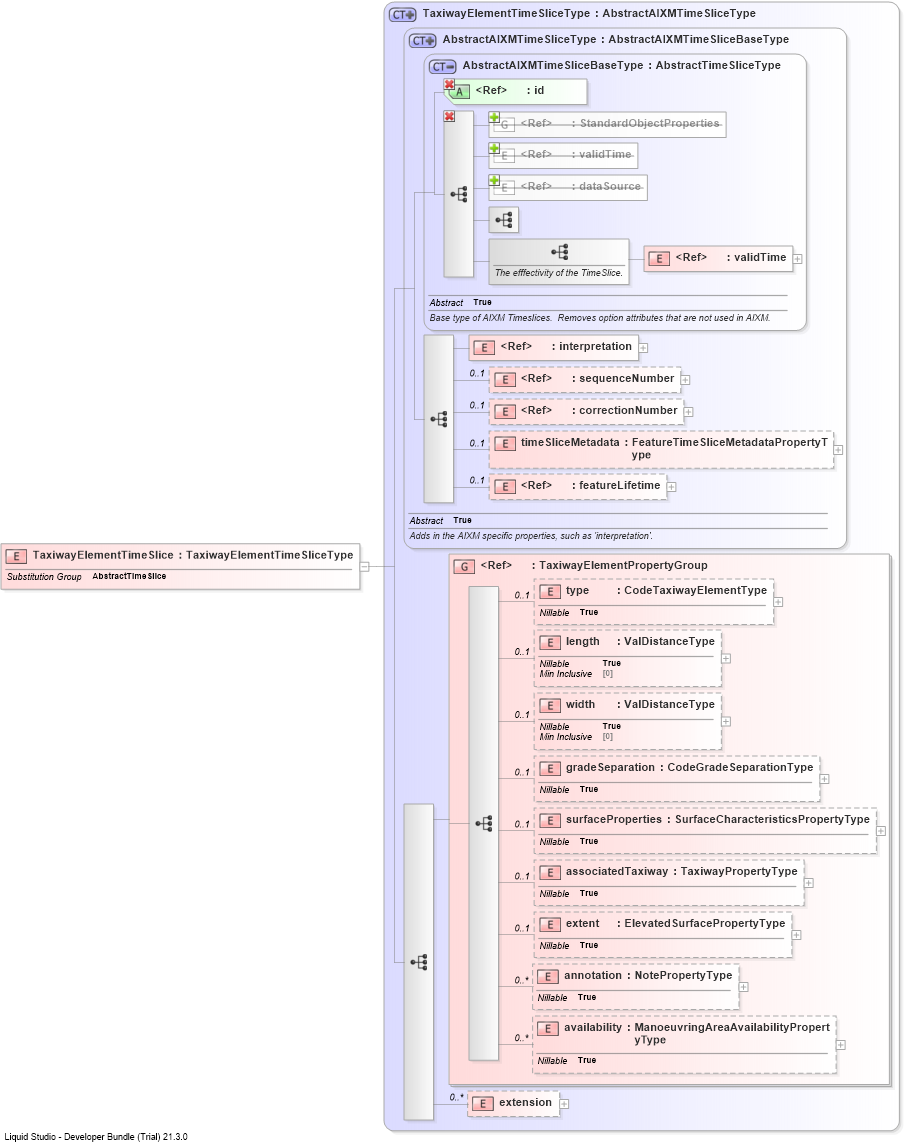Viewport: 904px width, 1142px height.
Task: Expand the extension element
Action: (564, 1104)
